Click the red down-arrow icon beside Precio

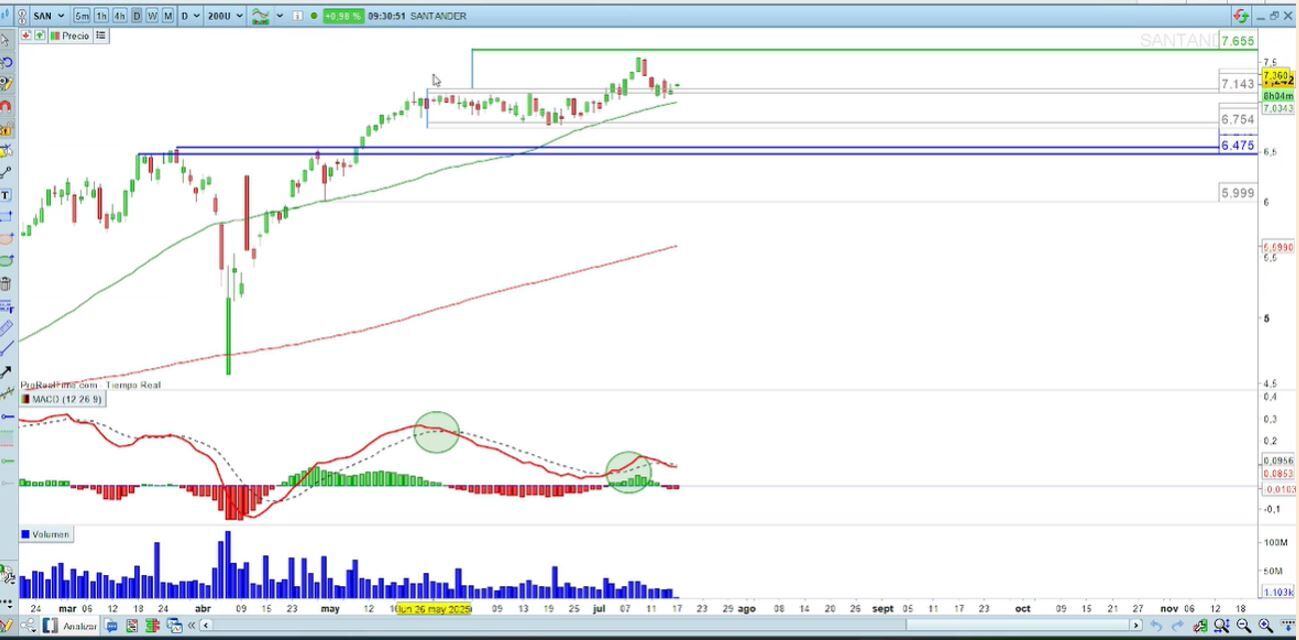(25, 36)
